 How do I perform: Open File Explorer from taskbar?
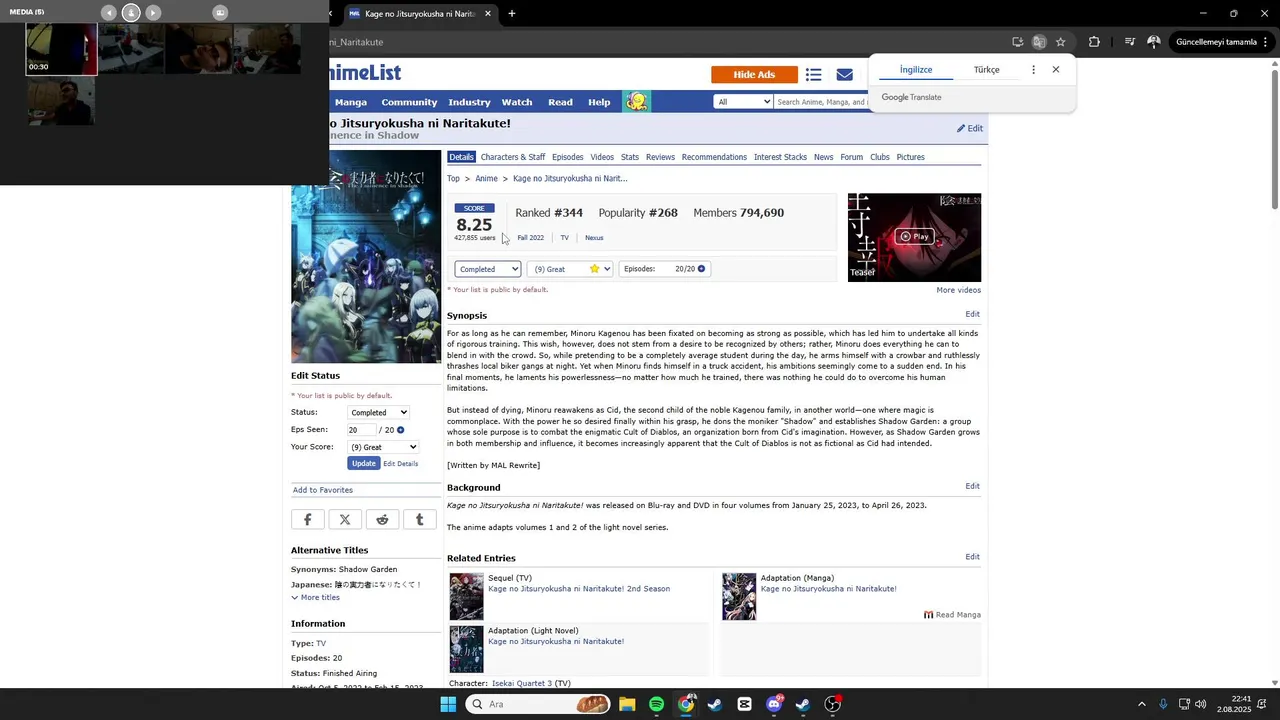tap(627, 704)
